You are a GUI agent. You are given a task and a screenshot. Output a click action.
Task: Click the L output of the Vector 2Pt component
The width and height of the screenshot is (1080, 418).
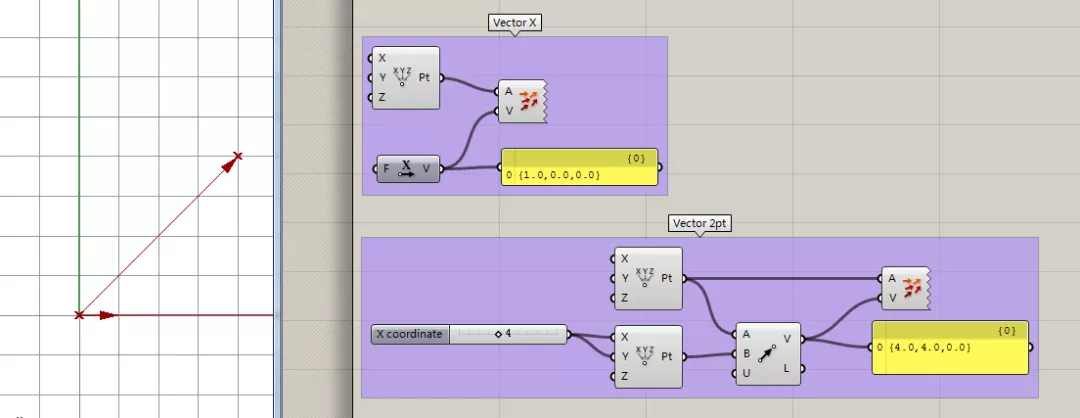click(787, 368)
